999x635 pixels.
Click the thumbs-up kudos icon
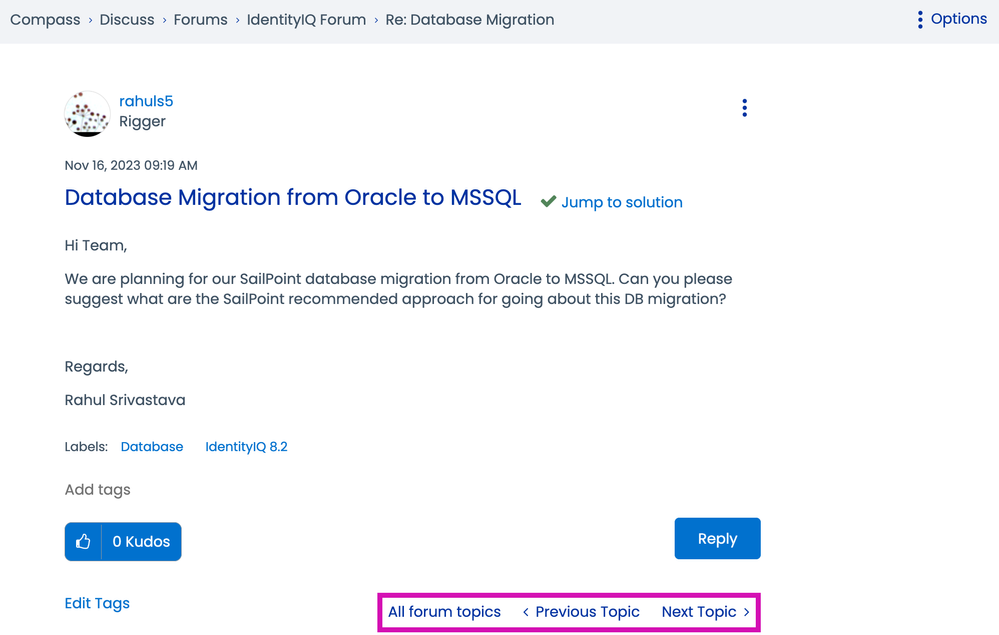point(83,541)
